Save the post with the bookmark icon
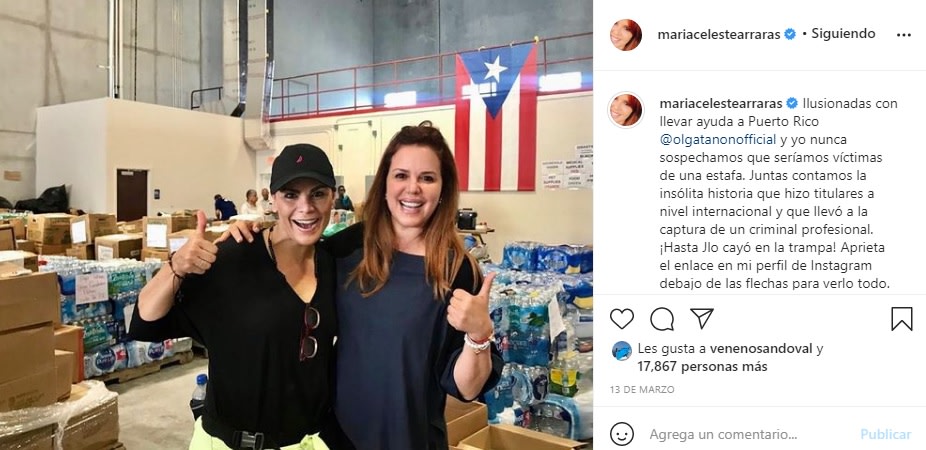This screenshot has height=450, width=926. point(902,319)
